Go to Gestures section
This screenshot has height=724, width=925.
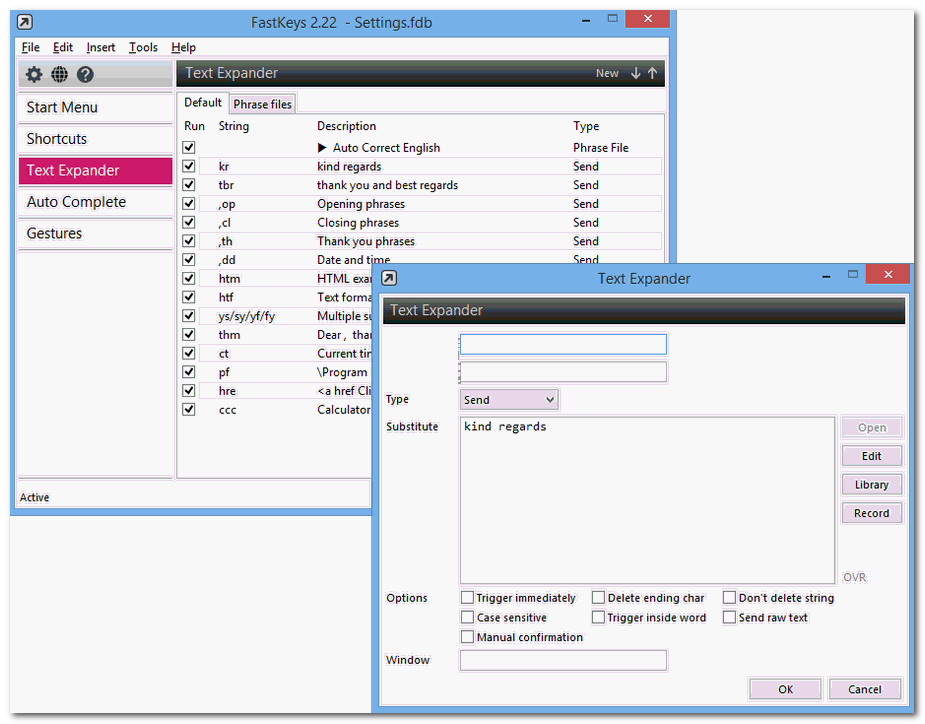[96, 233]
